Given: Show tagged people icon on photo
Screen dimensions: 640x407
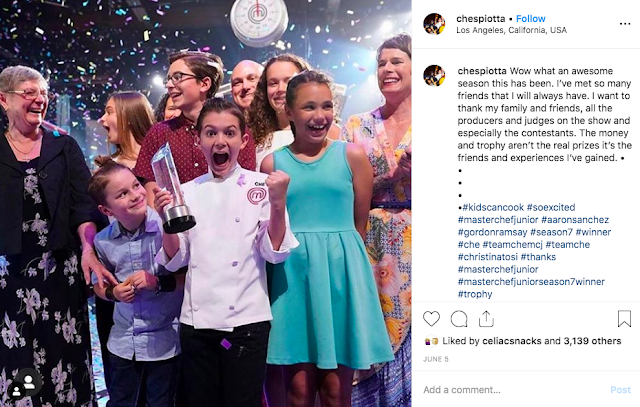Looking at the screenshot, I should point(29,382).
